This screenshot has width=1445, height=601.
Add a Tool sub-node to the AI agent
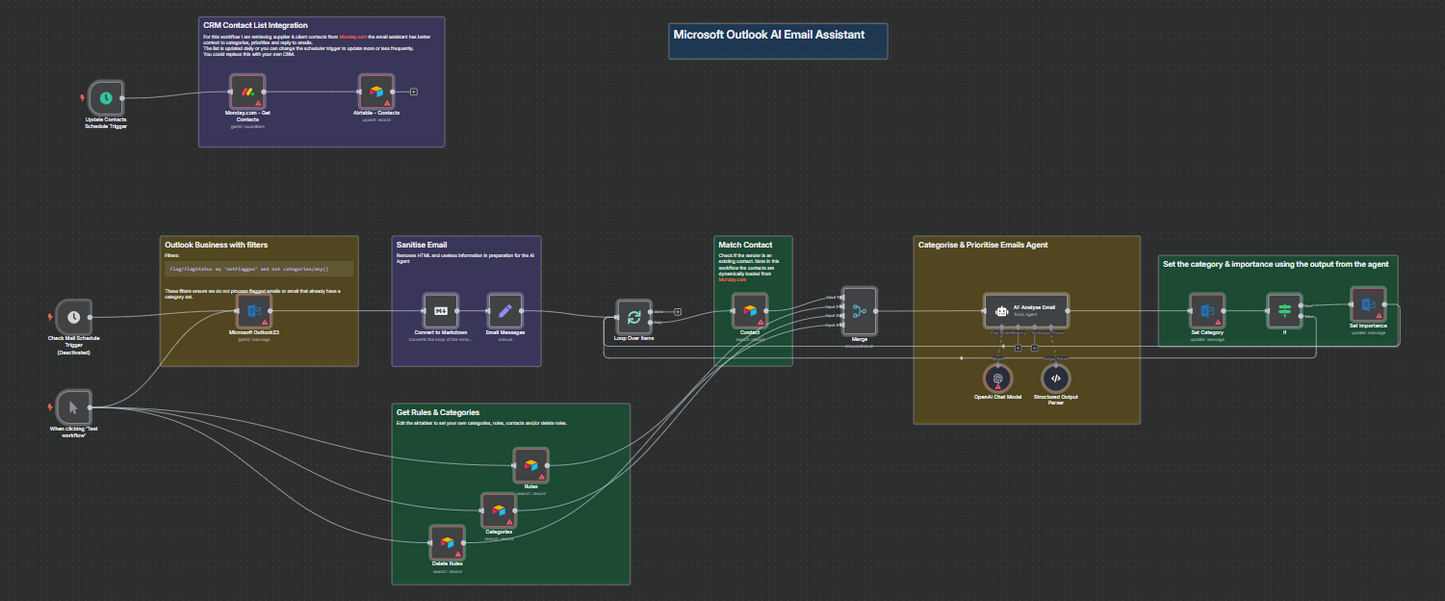(1034, 348)
